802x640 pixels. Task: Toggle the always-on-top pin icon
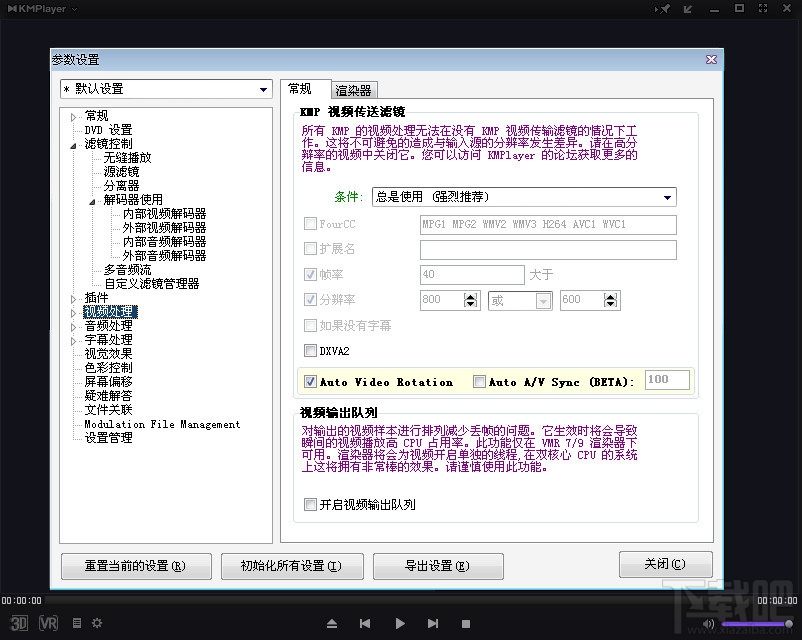pyautogui.click(x=662, y=9)
